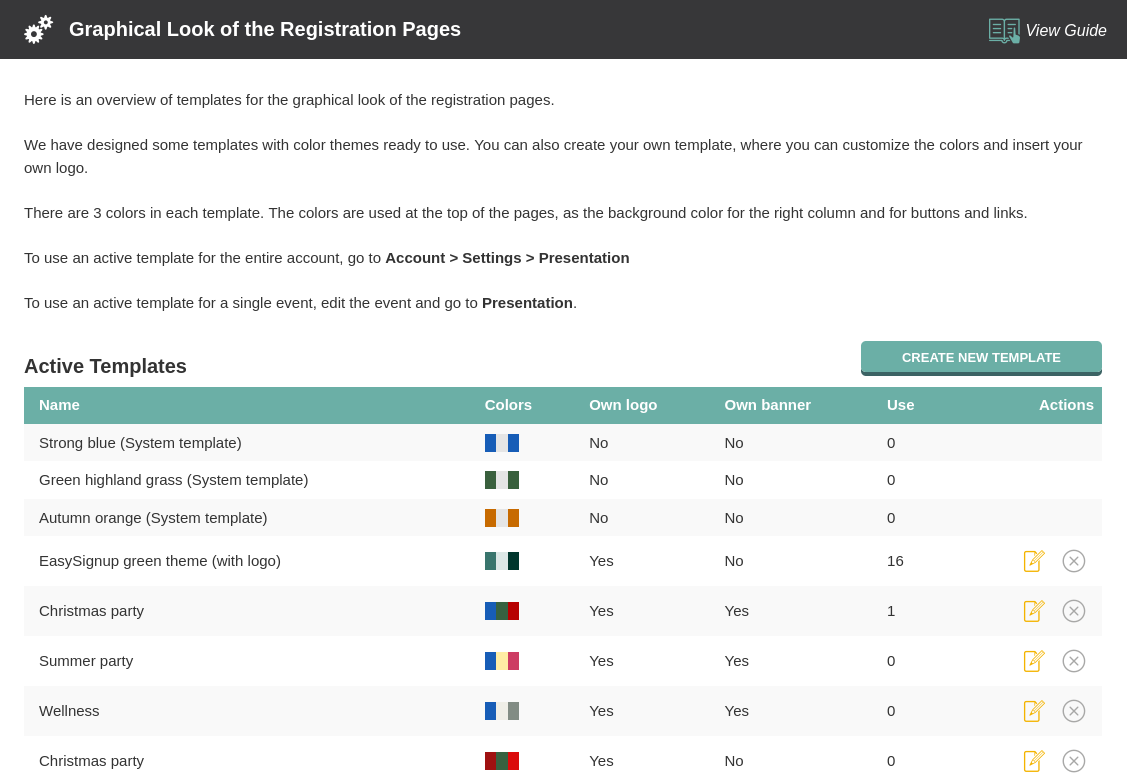Delete the Summer party template
Image resolution: width=1127 pixels, height=784 pixels.
point(1074,661)
